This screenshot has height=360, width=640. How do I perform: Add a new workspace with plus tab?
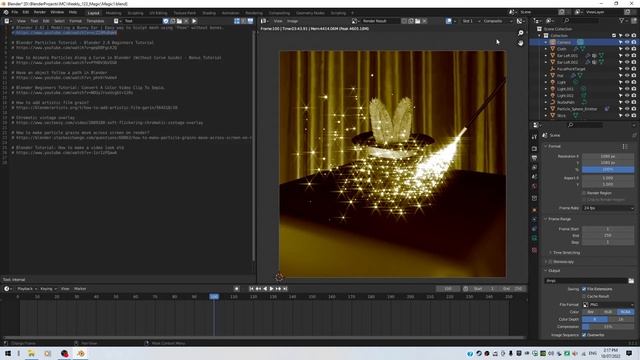tap(353, 13)
